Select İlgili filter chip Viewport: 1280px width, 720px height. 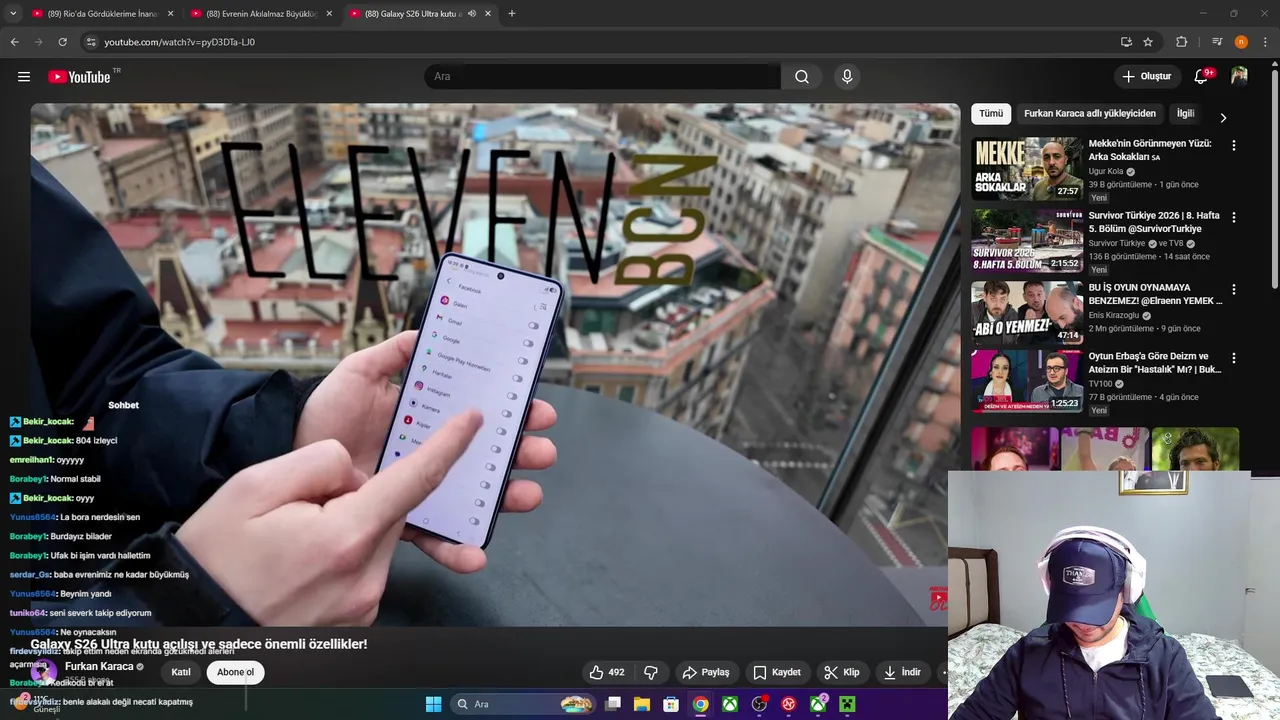pos(1186,114)
